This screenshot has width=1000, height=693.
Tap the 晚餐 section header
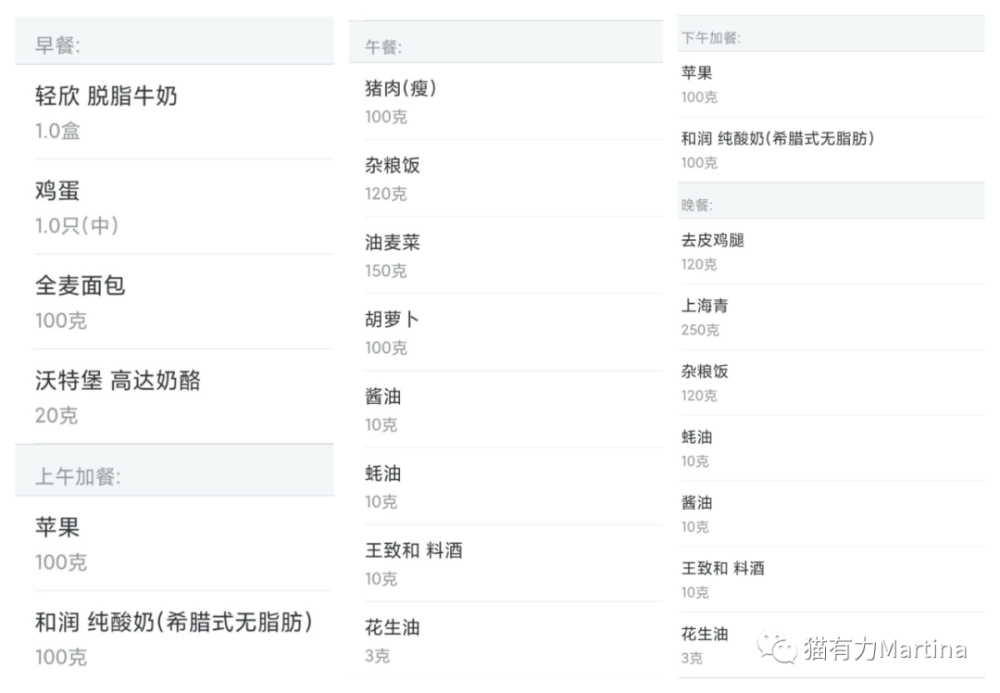click(831, 201)
